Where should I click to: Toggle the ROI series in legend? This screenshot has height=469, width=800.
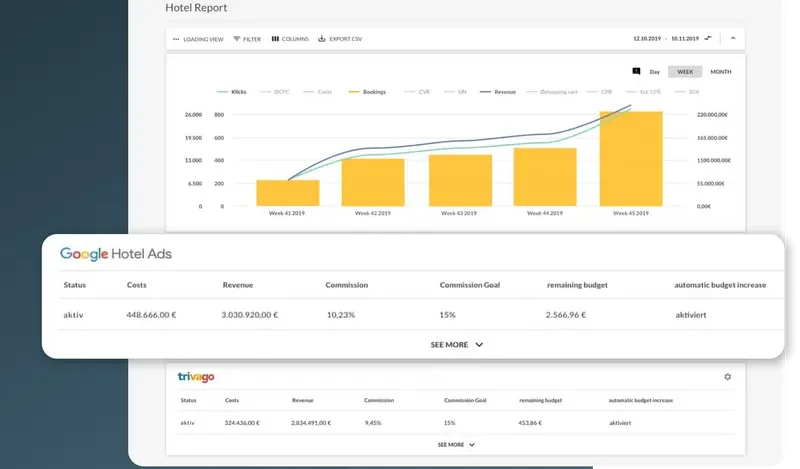click(687, 92)
